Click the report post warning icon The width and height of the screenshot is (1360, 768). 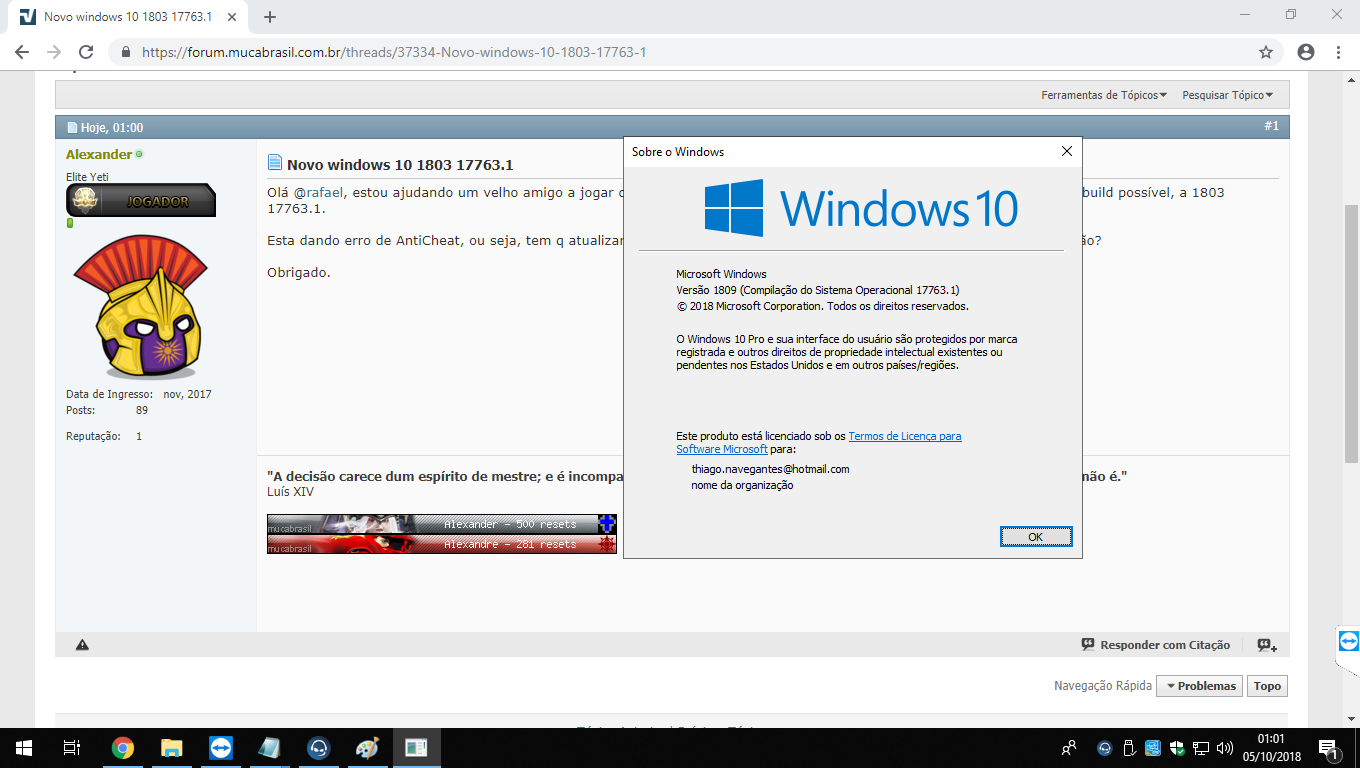82,645
